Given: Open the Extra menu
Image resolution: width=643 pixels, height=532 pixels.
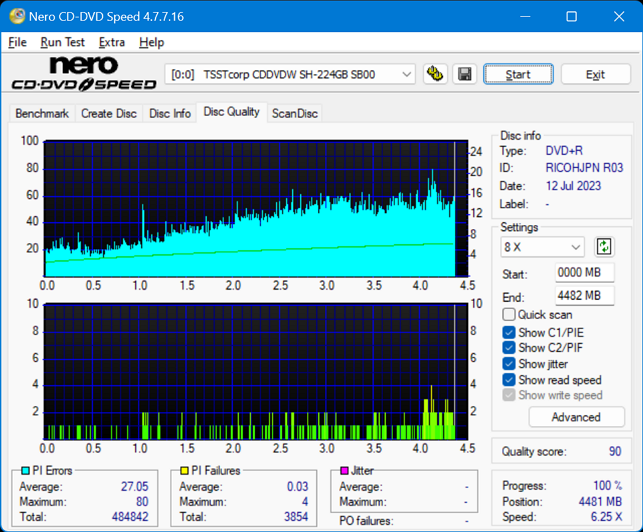Looking at the screenshot, I should click(112, 42).
